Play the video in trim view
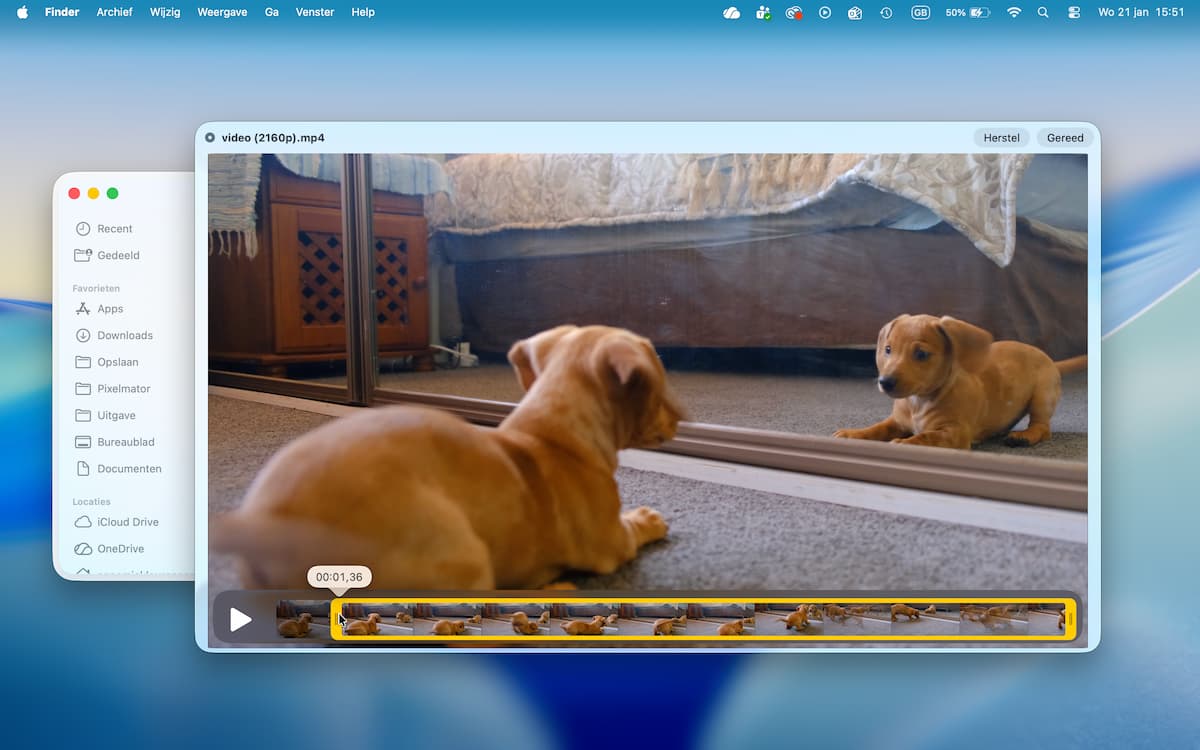This screenshot has height=750, width=1200. [240, 620]
